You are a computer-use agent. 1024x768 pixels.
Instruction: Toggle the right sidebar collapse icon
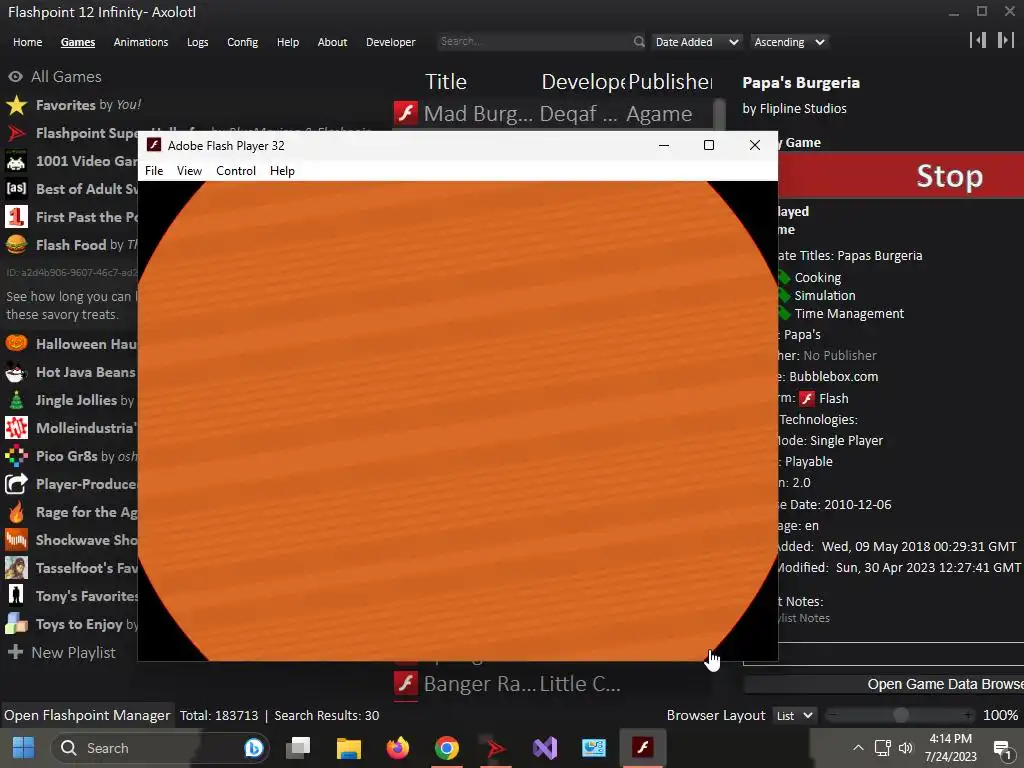click(x=1006, y=40)
